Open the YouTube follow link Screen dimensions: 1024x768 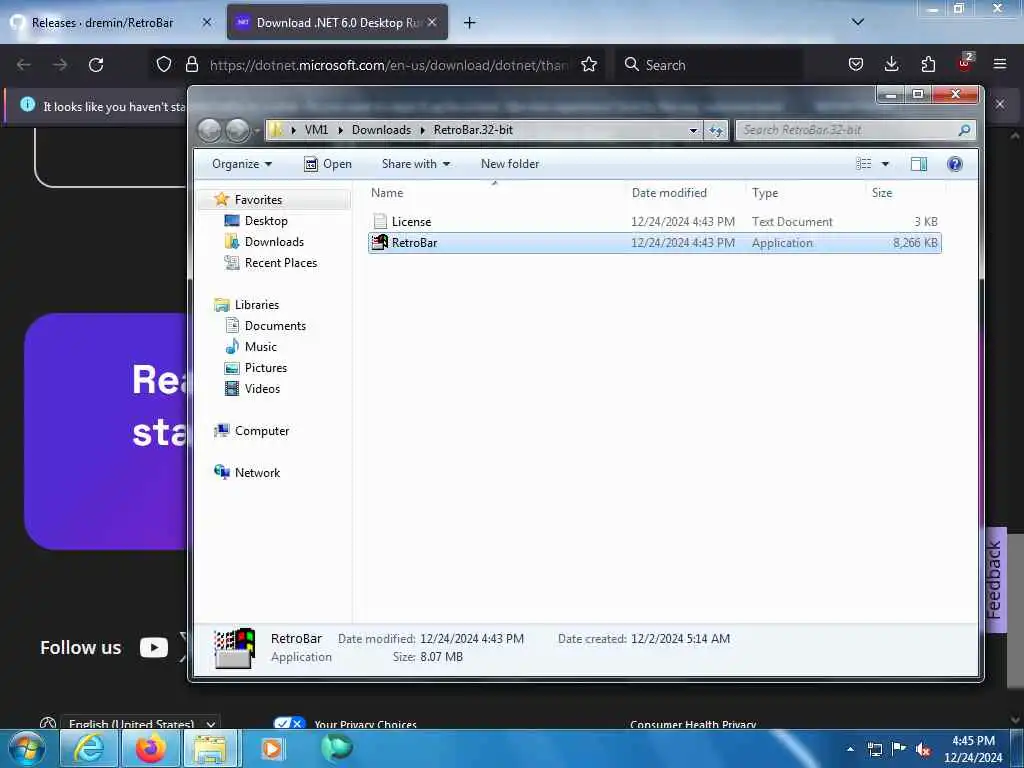[x=154, y=647]
